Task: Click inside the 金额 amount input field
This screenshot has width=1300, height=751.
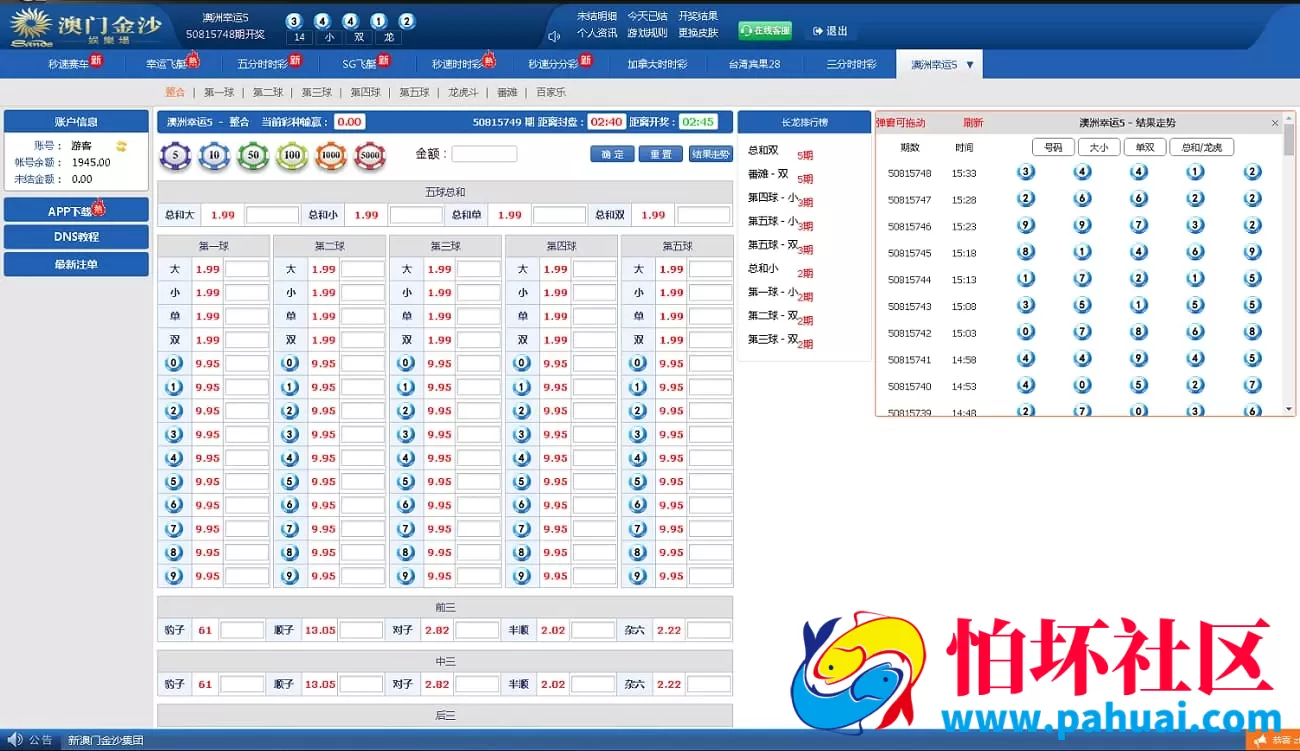Action: pos(484,152)
